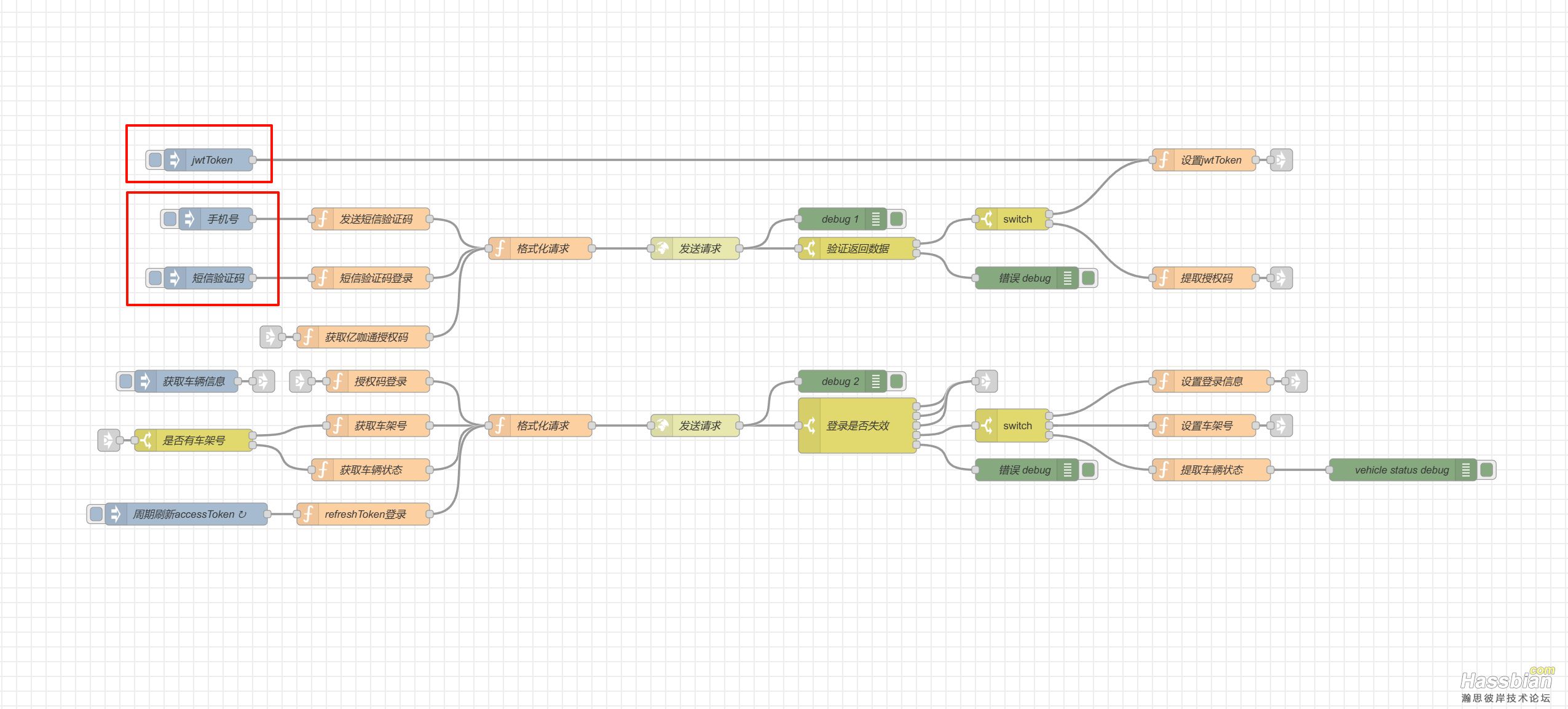Image resolution: width=1568 pixels, height=709 pixels.
Task: Click link-out node after 设置登录信息
Action: (1296, 381)
